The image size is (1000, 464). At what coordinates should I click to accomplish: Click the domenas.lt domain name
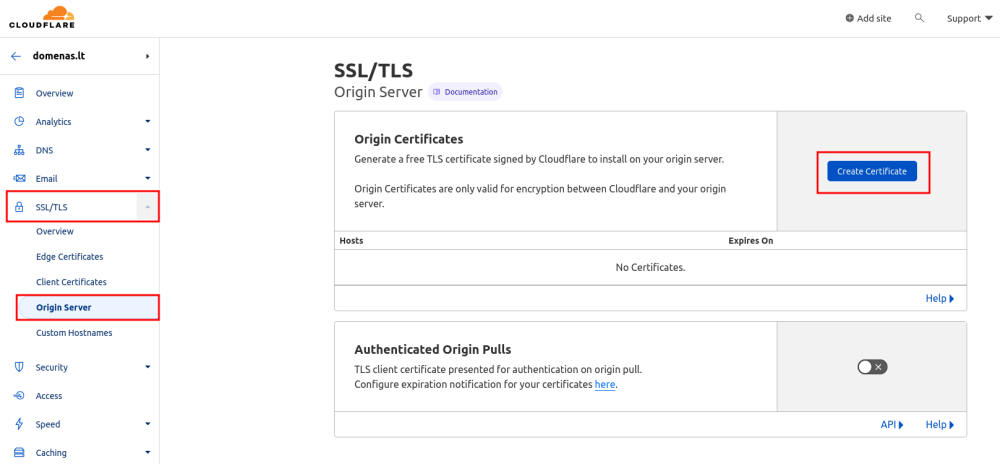(x=59, y=56)
